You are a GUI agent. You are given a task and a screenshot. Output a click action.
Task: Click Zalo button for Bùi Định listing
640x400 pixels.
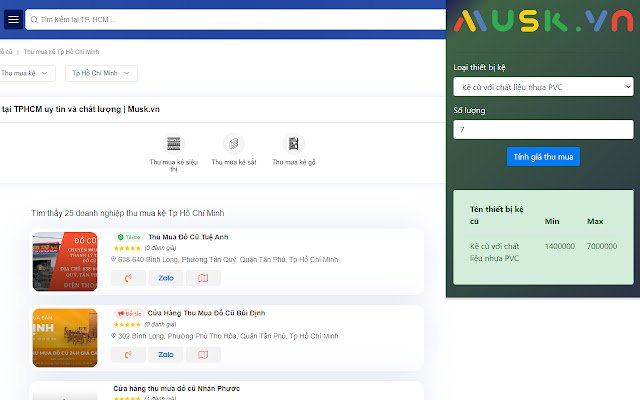pyautogui.click(x=166, y=354)
